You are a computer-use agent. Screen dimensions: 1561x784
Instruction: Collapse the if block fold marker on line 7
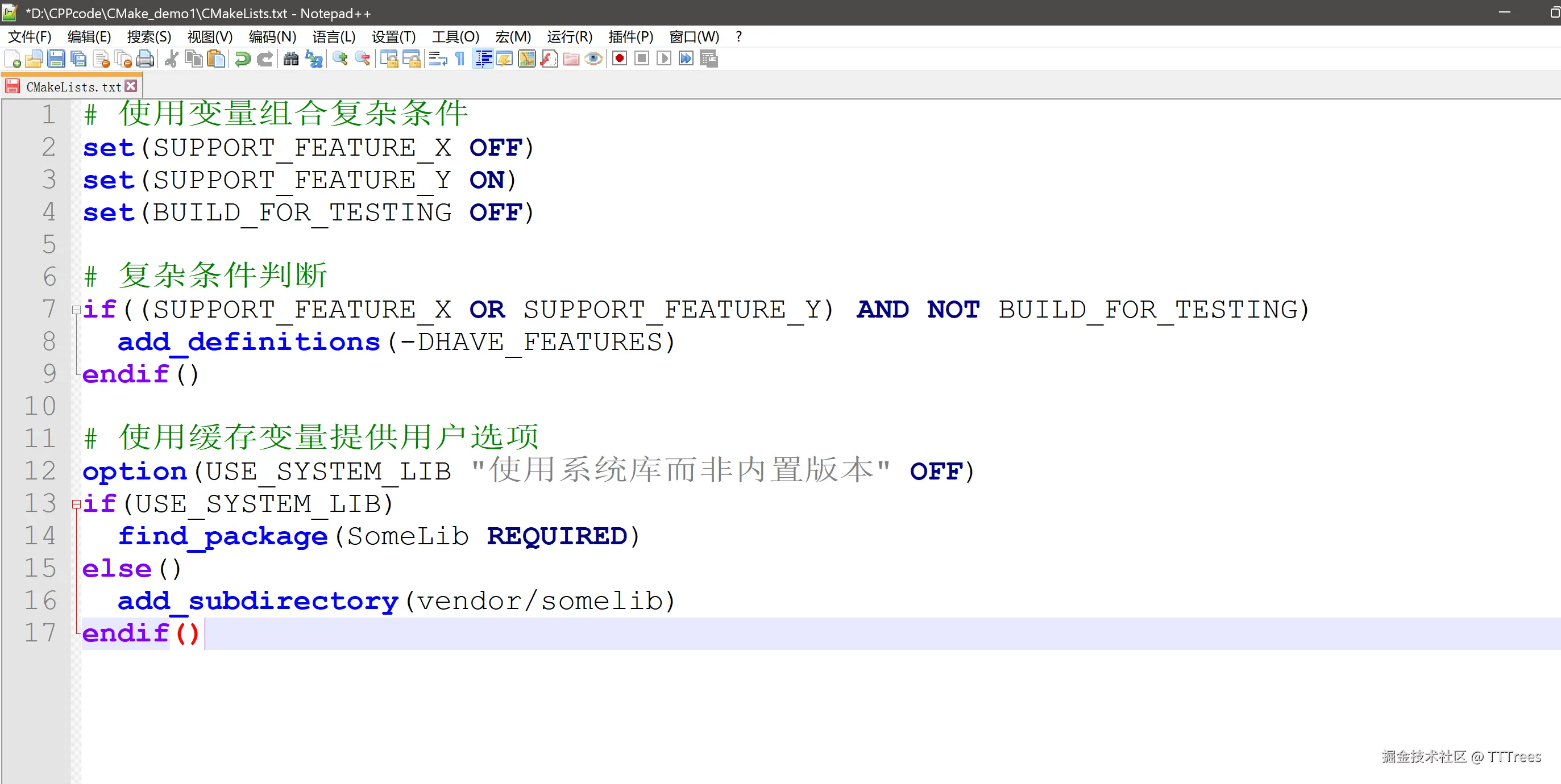(76, 310)
